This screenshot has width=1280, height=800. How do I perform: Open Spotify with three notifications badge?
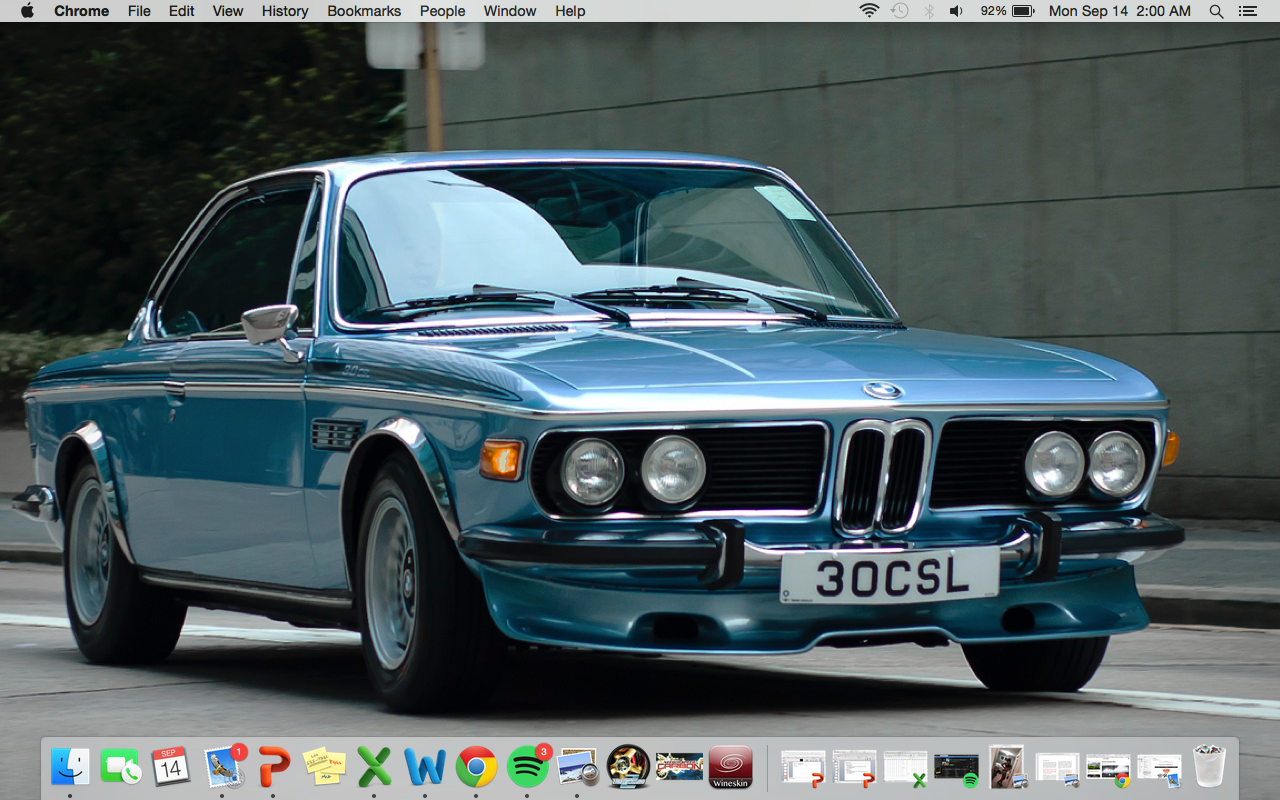[527, 767]
